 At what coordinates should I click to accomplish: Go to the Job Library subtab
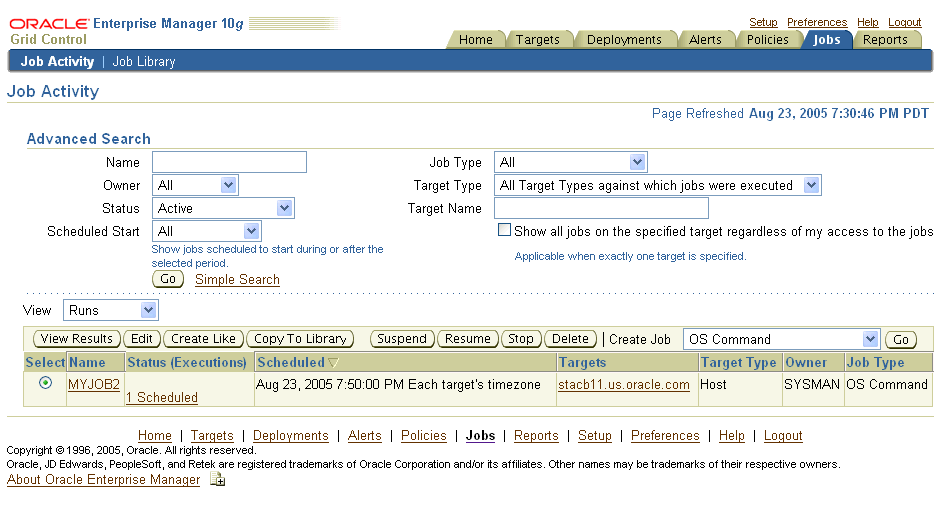pyautogui.click(x=144, y=61)
